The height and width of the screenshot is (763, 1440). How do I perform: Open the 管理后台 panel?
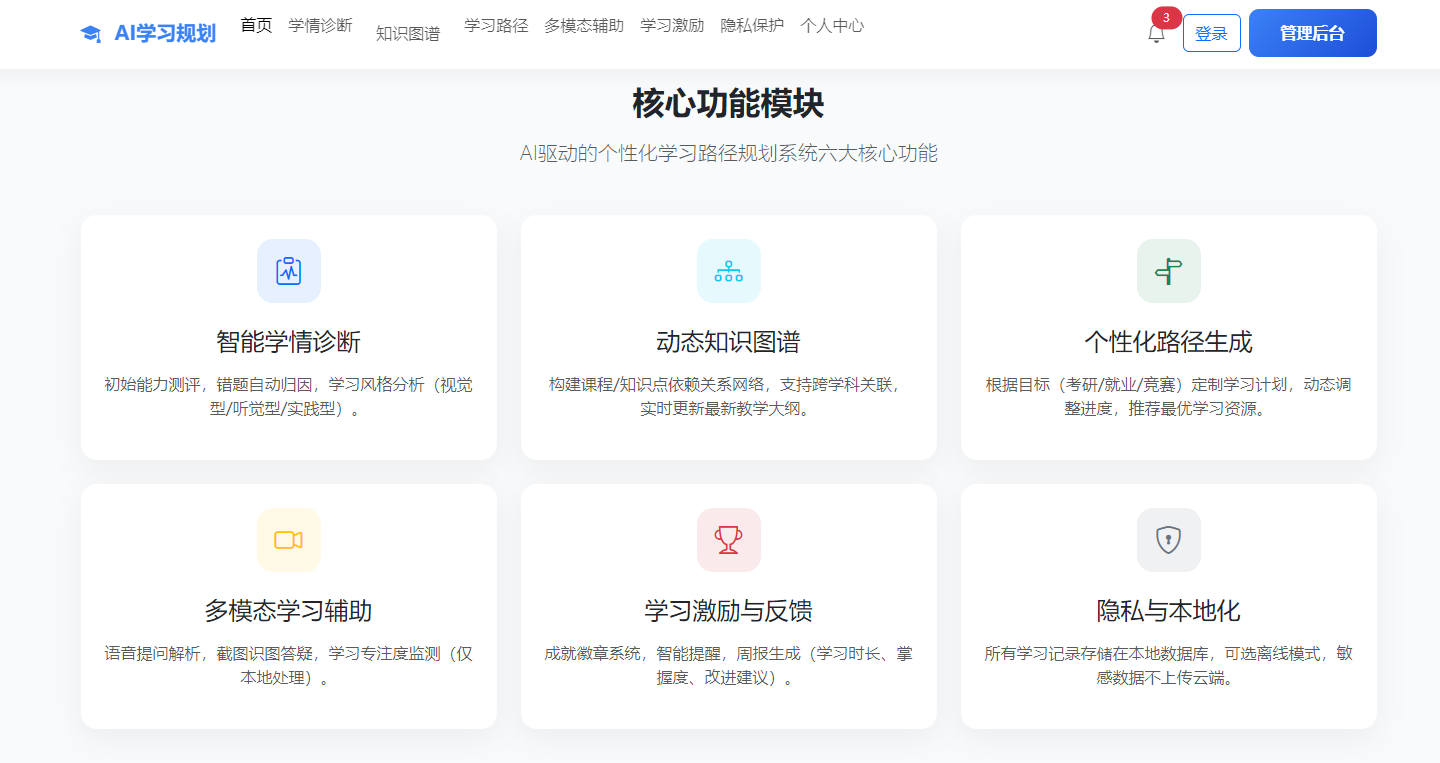tap(1312, 32)
